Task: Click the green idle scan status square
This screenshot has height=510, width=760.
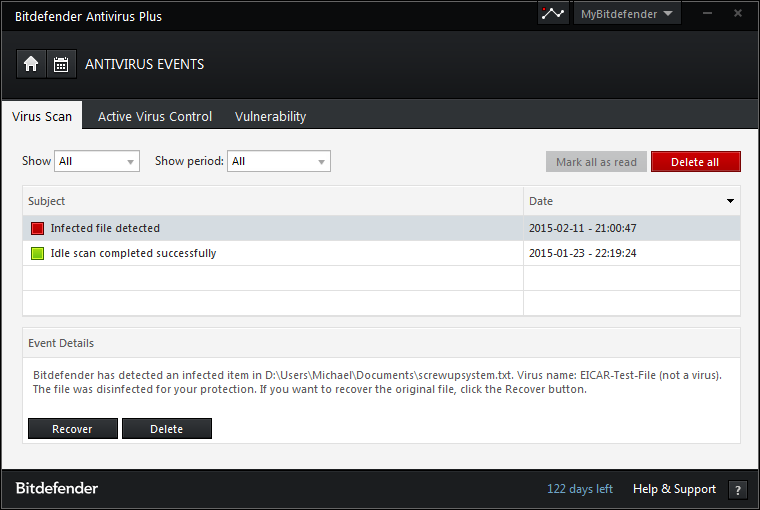Action: tap(37, 253)
